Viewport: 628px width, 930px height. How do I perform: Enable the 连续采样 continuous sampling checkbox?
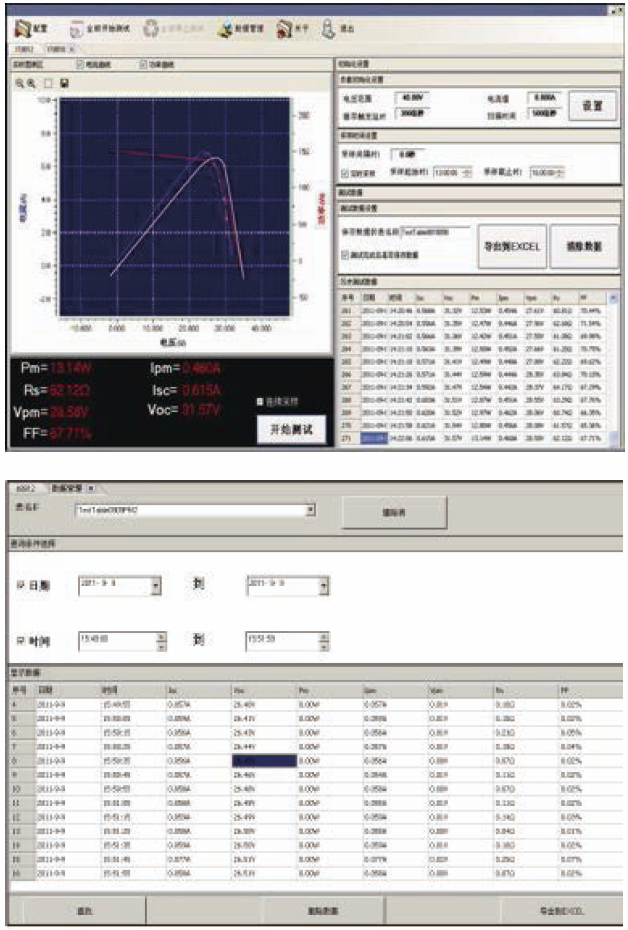point(261,401)
